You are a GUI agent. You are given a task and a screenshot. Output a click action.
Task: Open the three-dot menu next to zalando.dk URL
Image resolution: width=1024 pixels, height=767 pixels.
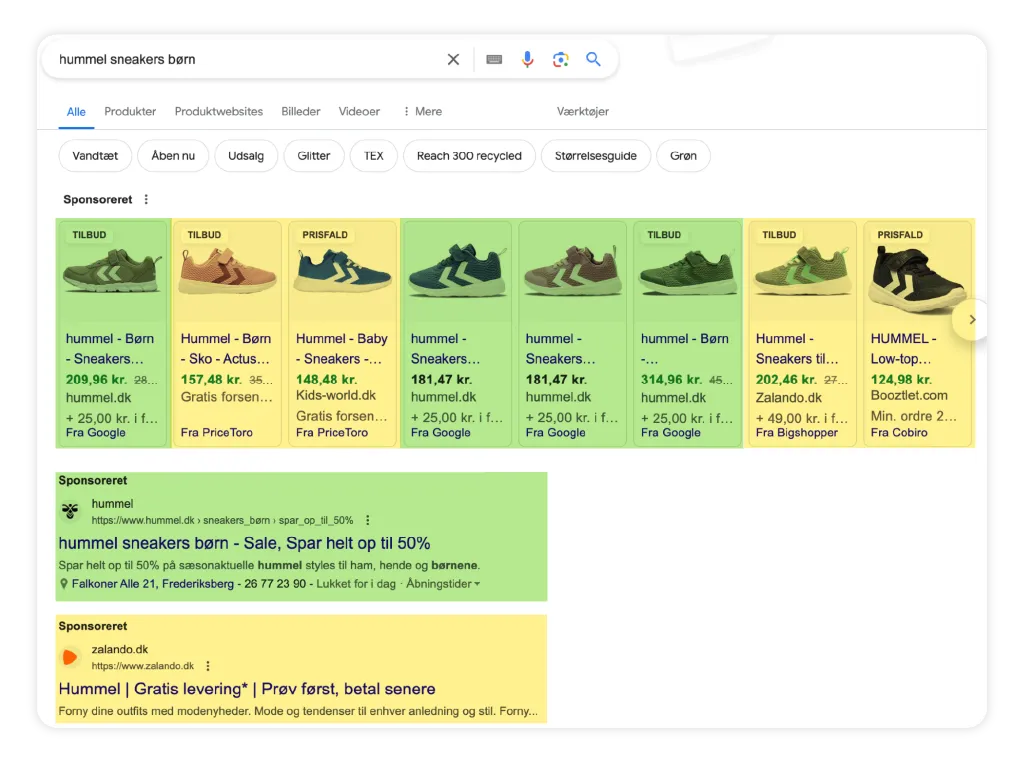208,666
